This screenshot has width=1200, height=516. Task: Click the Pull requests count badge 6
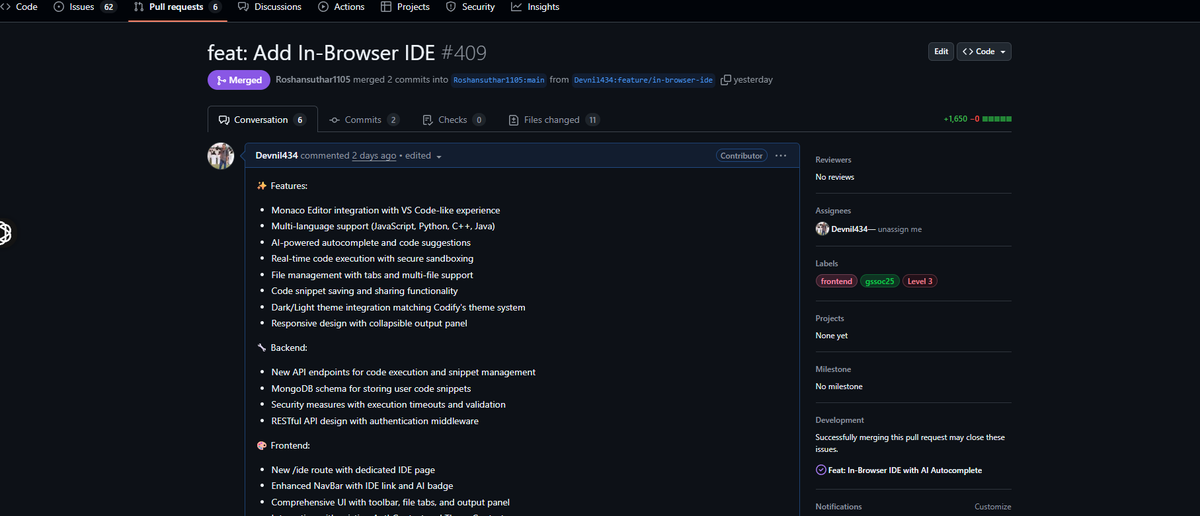point(215,7)
